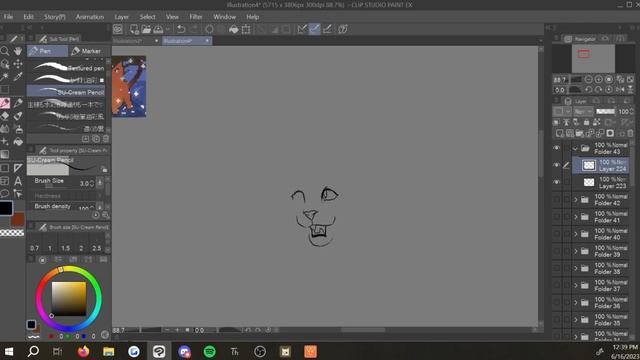This screenshot has width=640, height=360.
Task: Expand Folder 42 in layer list
Action: [576, 200]
